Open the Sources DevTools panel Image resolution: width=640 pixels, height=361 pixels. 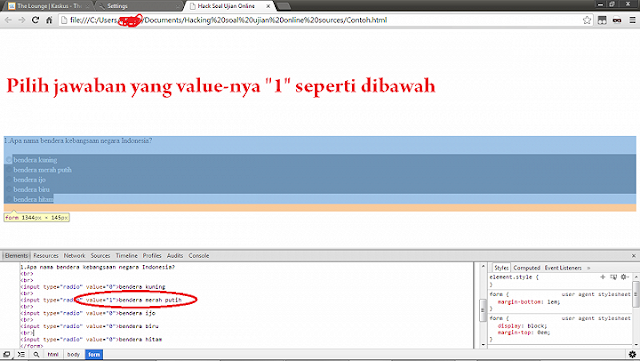coord(100,256)
